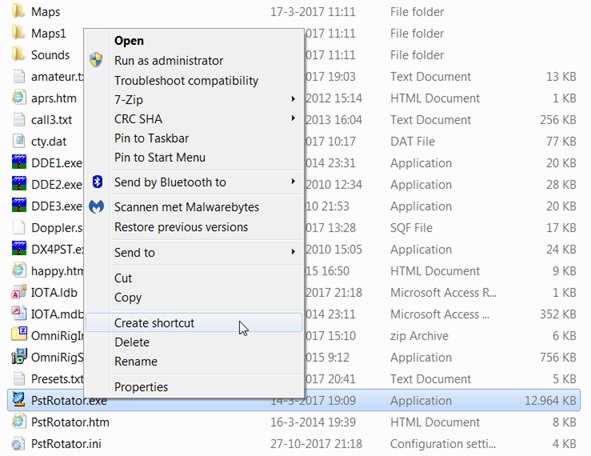Viewport: 591px width, 456px height.
Task: Click the Malwarebytes icon in context menu
Action: coord(96,207)
